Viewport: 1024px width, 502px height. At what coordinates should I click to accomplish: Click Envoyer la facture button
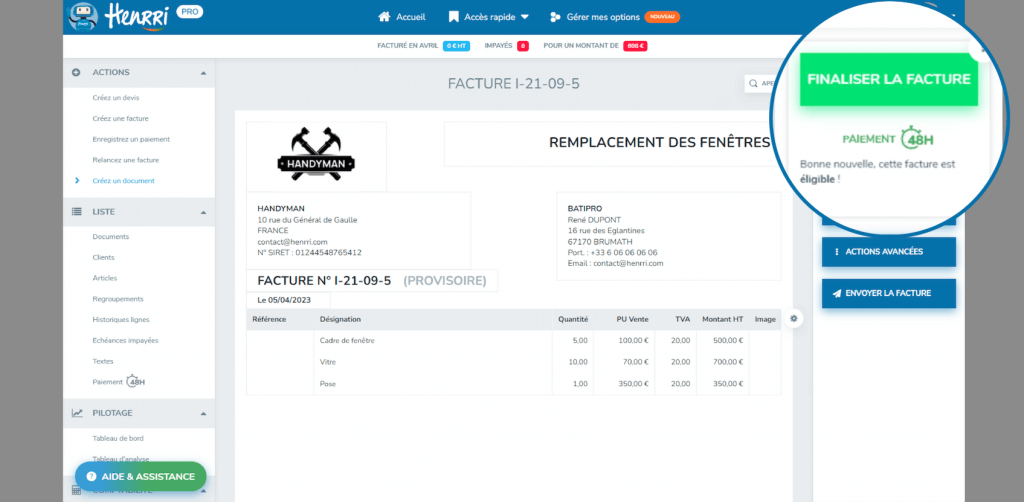click(x=888, y=293)
